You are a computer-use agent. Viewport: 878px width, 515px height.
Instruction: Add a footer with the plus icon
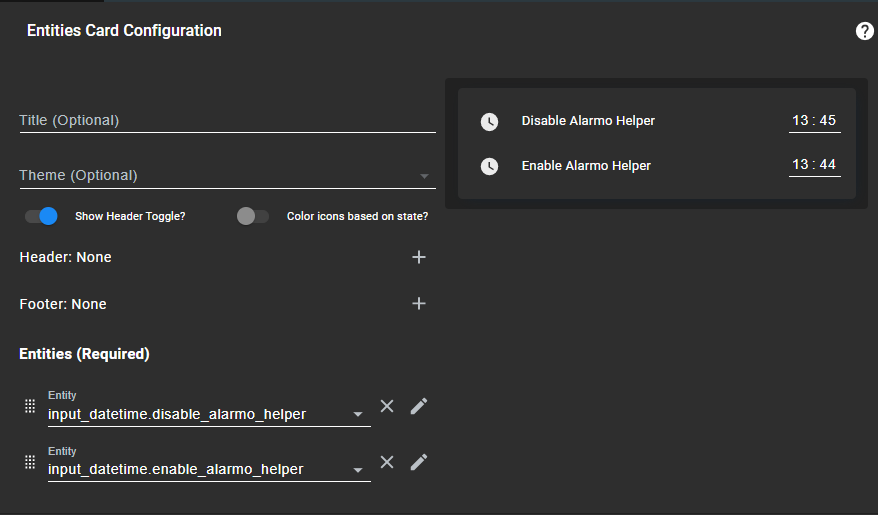[x=419, y=303]
